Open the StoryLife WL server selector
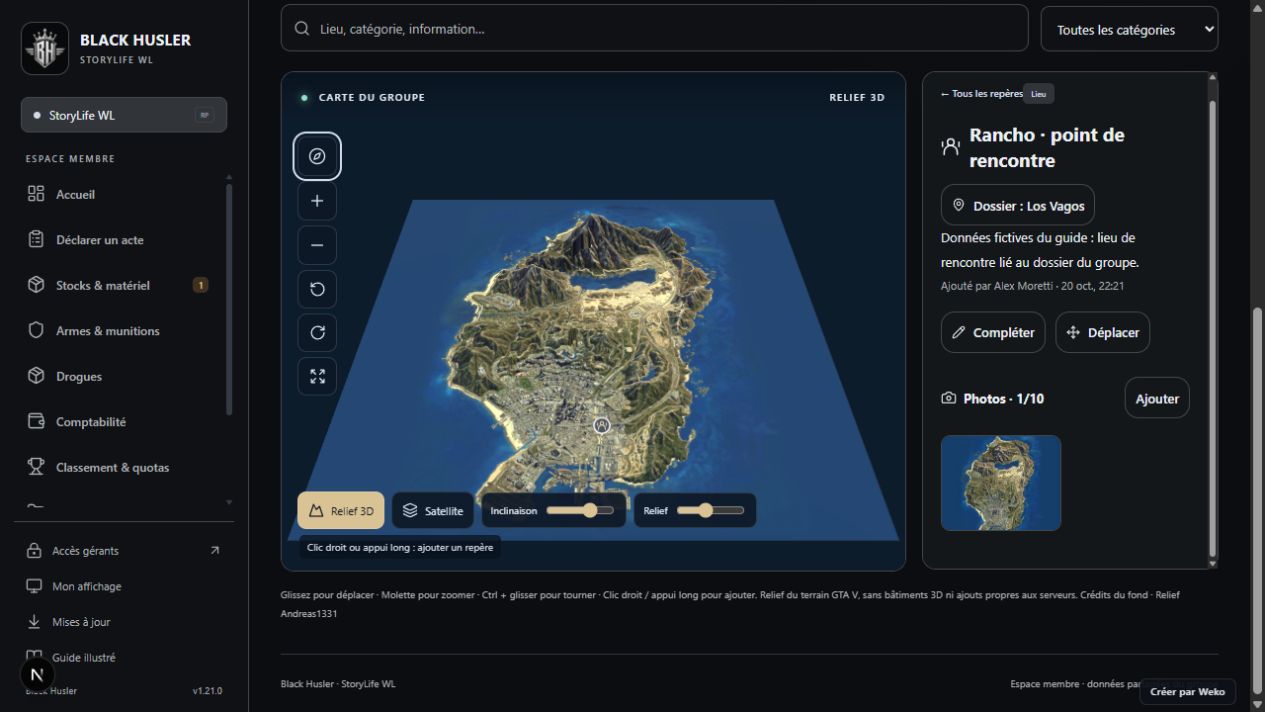 click(x=124, y=115)
